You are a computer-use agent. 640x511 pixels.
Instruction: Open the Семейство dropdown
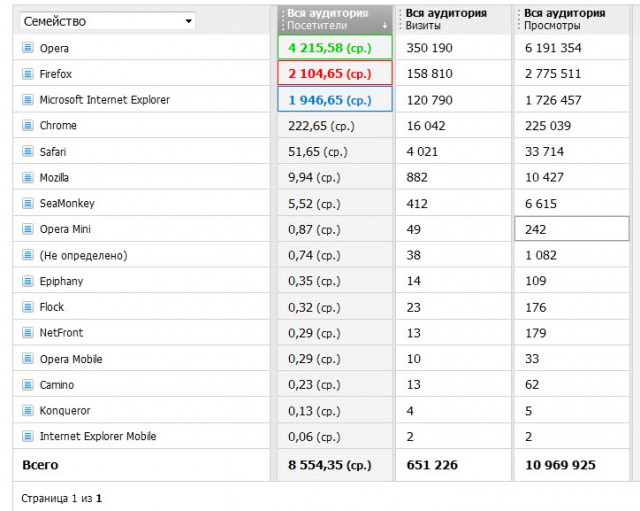pos(107,21)
